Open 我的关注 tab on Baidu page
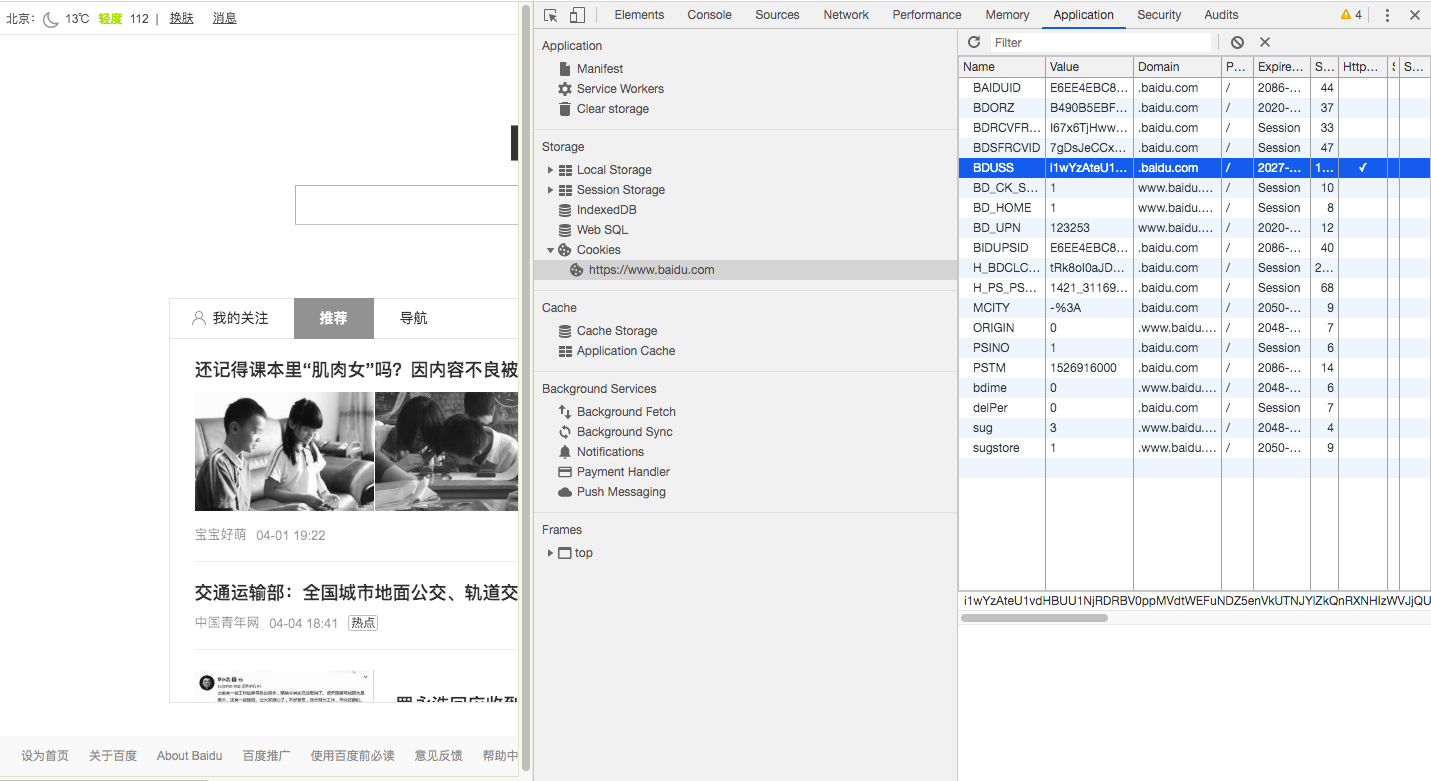The width and height of the screenshot is (1431, 781). (x=231, y=318)
